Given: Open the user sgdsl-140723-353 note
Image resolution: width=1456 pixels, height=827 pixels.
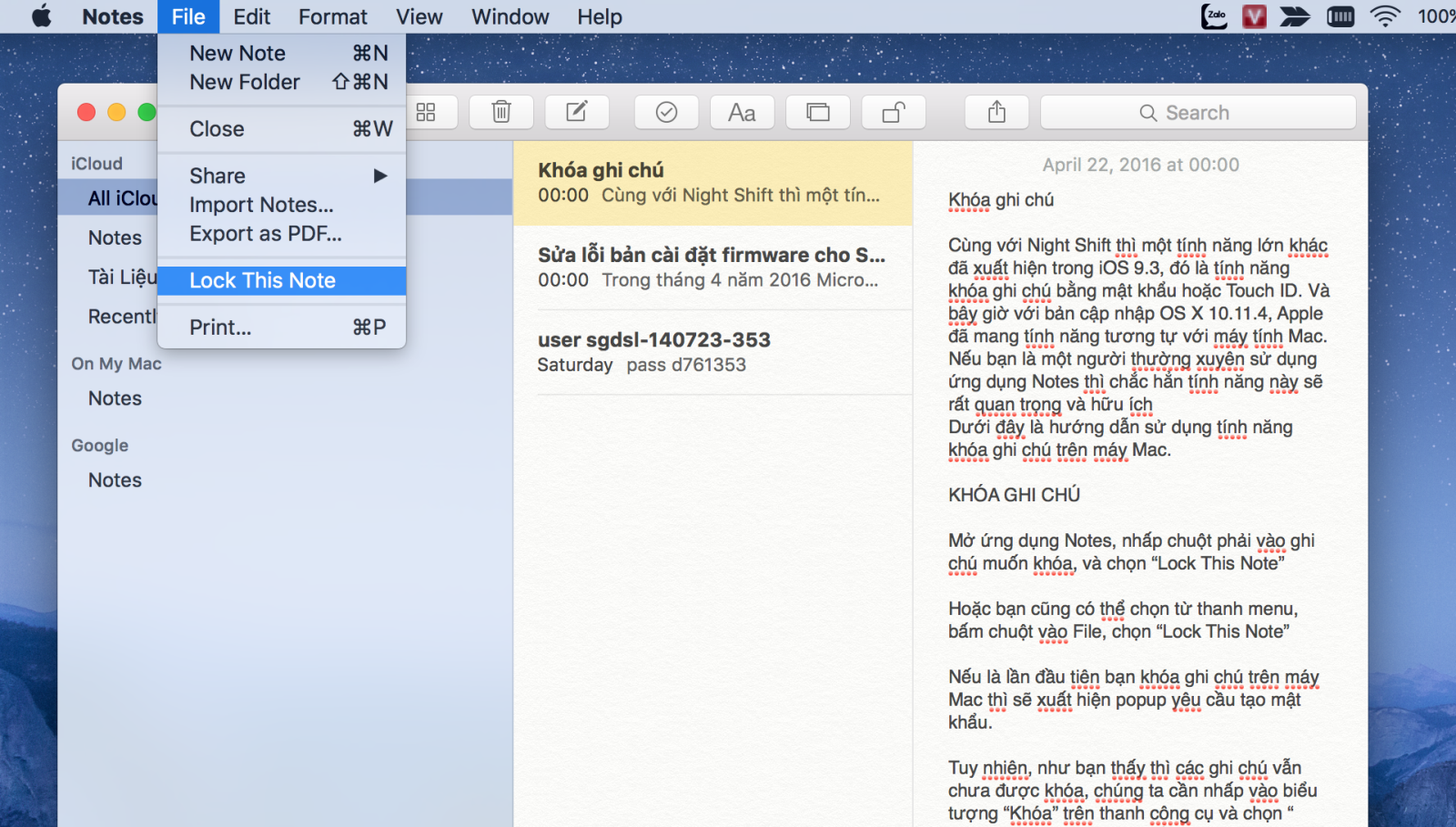Looking at the screenshot, I should [713, 352].
